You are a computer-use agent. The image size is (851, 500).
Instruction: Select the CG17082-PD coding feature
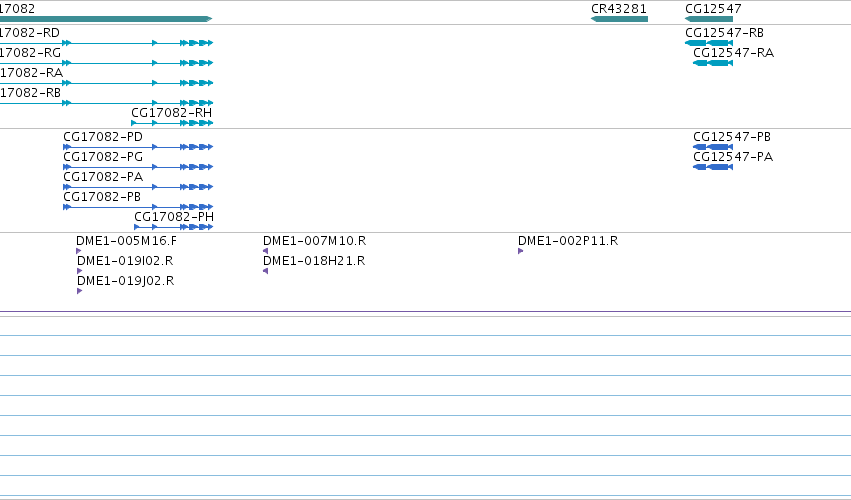click(138, 147)
